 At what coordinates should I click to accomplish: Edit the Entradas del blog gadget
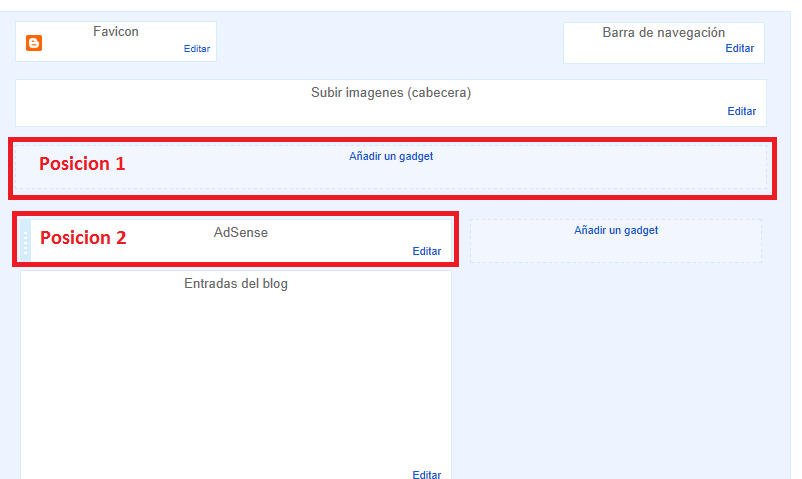pos(427,474)
